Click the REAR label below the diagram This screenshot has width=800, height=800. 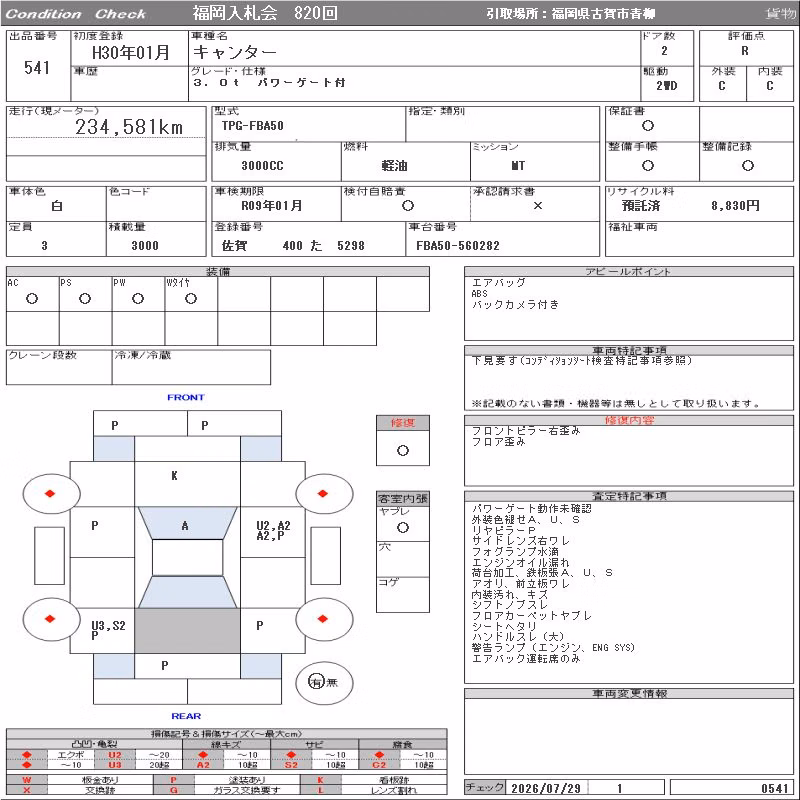[186, 716]
